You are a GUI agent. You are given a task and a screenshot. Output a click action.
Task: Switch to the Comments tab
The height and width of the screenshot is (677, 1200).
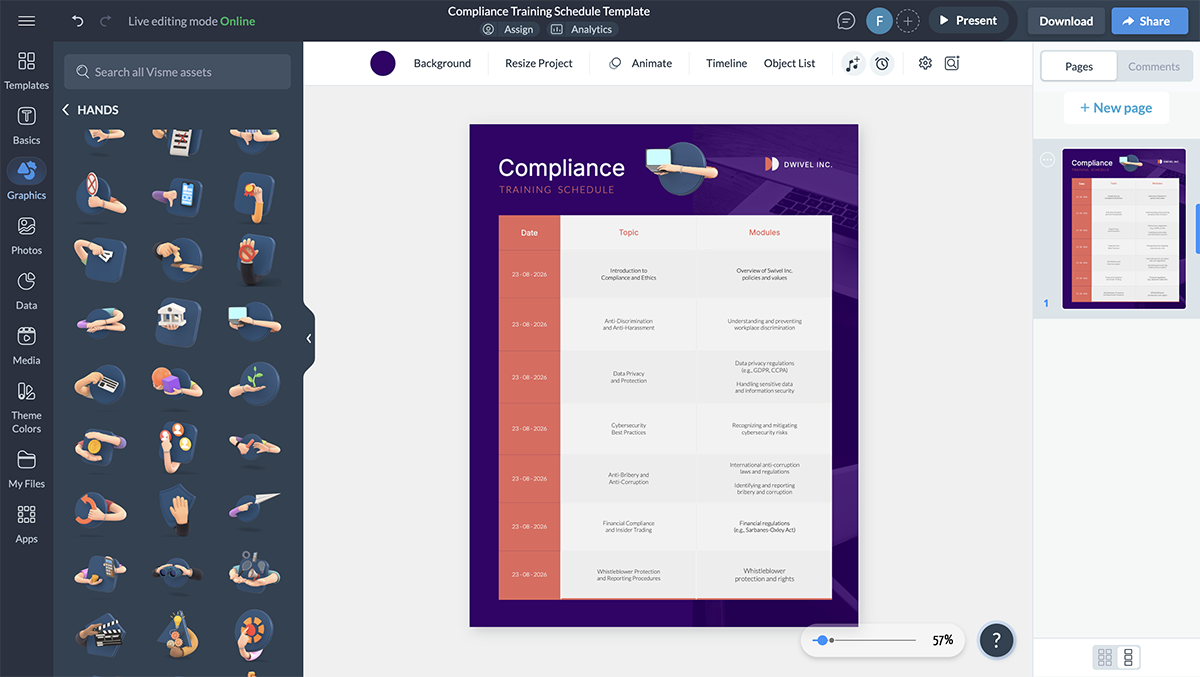click(1153, 67)
